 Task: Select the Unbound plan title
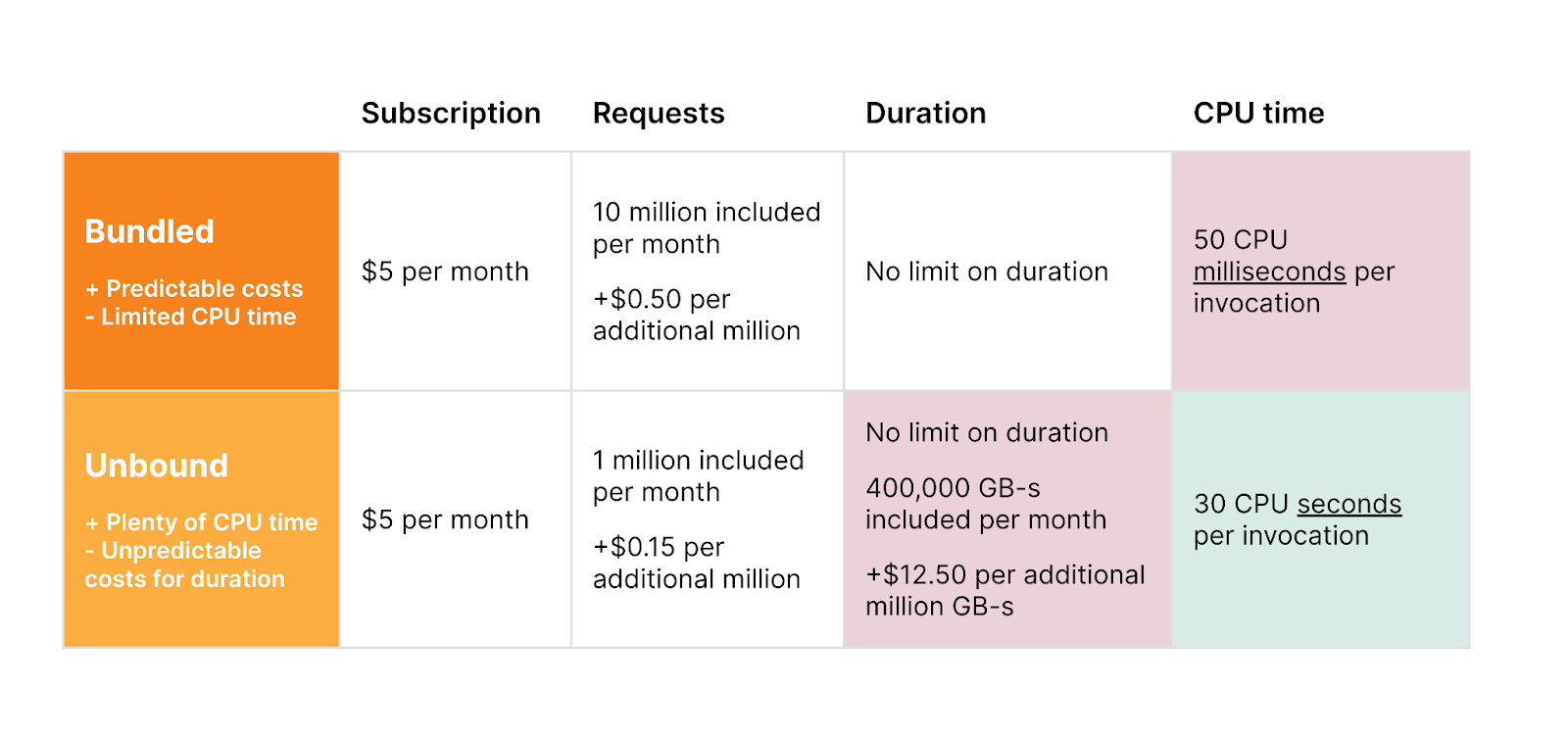click(156, 466)
